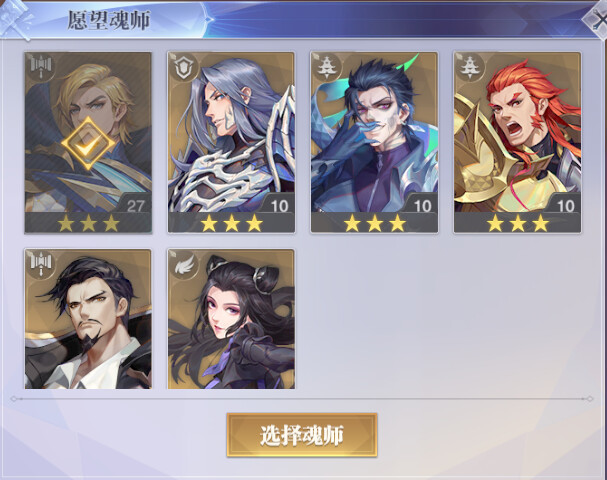Click the class icon on red-haired hero card
This screenshot has height=480, width=607.
pyautogui.click(x=470, y=67)
